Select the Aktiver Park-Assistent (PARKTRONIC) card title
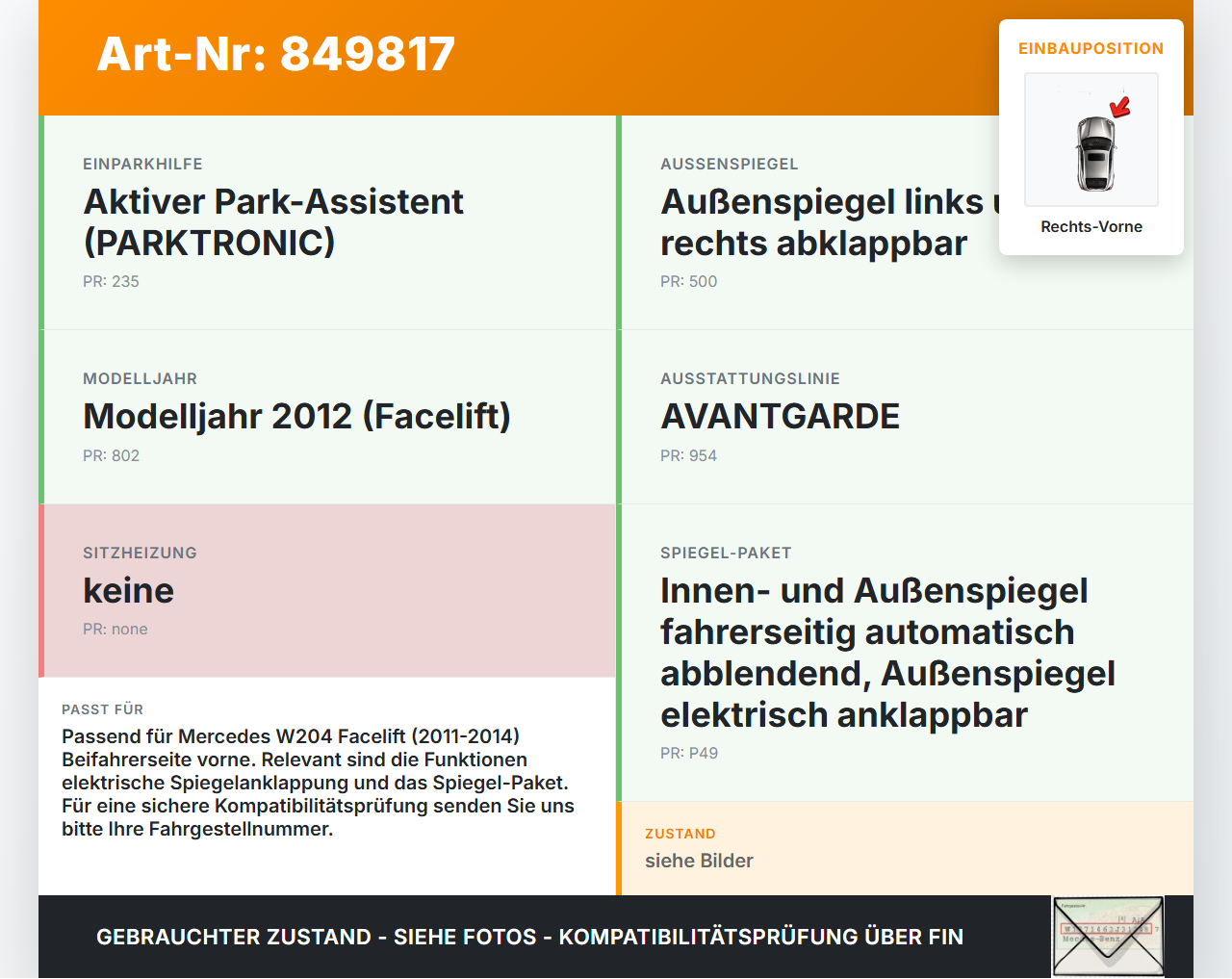Screen dimensions: 1232x979 pyautogui.click(x=274, y=222)
